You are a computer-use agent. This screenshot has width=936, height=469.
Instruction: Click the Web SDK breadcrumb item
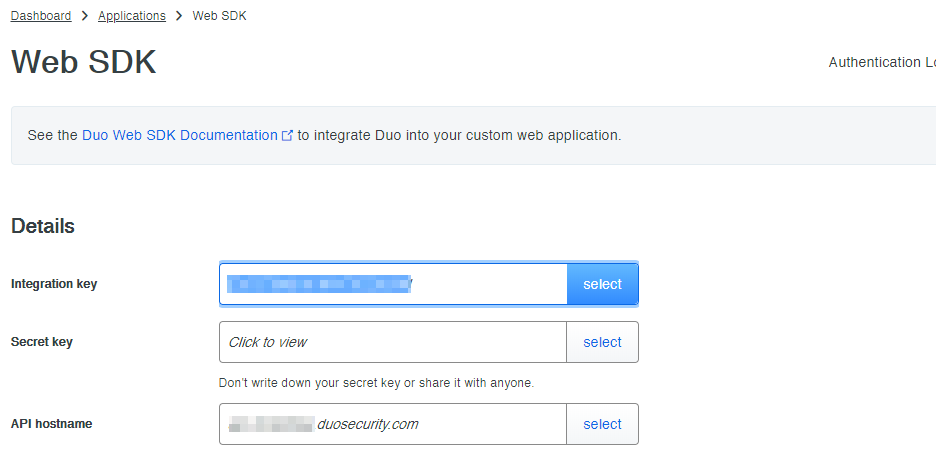click(219, 16)
